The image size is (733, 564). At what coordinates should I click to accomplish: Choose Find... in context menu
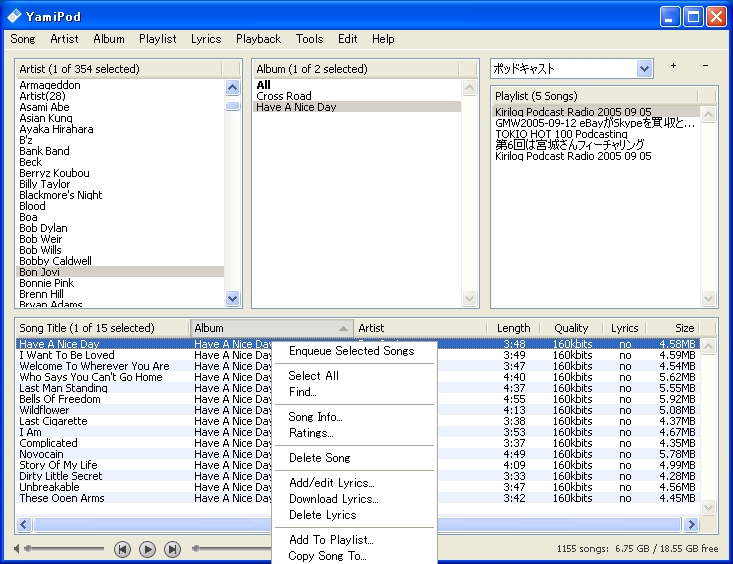354,392
